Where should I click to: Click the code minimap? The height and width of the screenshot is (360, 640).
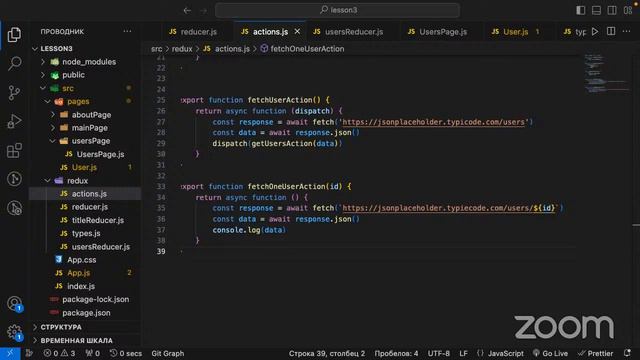[607, 73]
